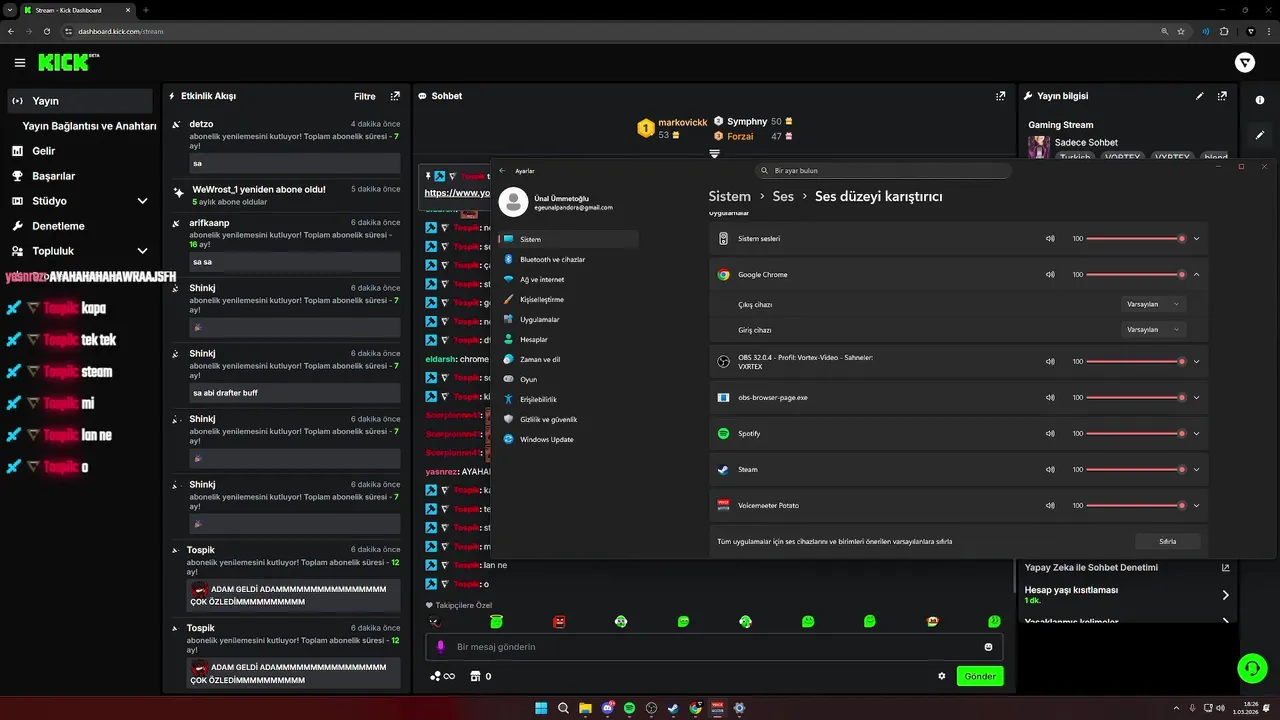Click the Gönder send button
Screen dimensions: 1280x720
980,676
